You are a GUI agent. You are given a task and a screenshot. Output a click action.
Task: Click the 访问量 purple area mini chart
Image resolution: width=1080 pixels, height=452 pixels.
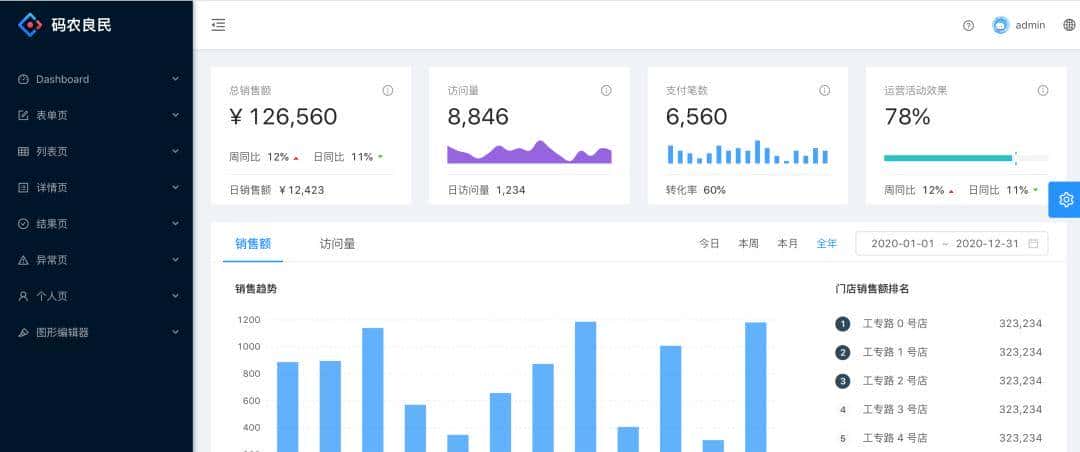click(529, 152)
